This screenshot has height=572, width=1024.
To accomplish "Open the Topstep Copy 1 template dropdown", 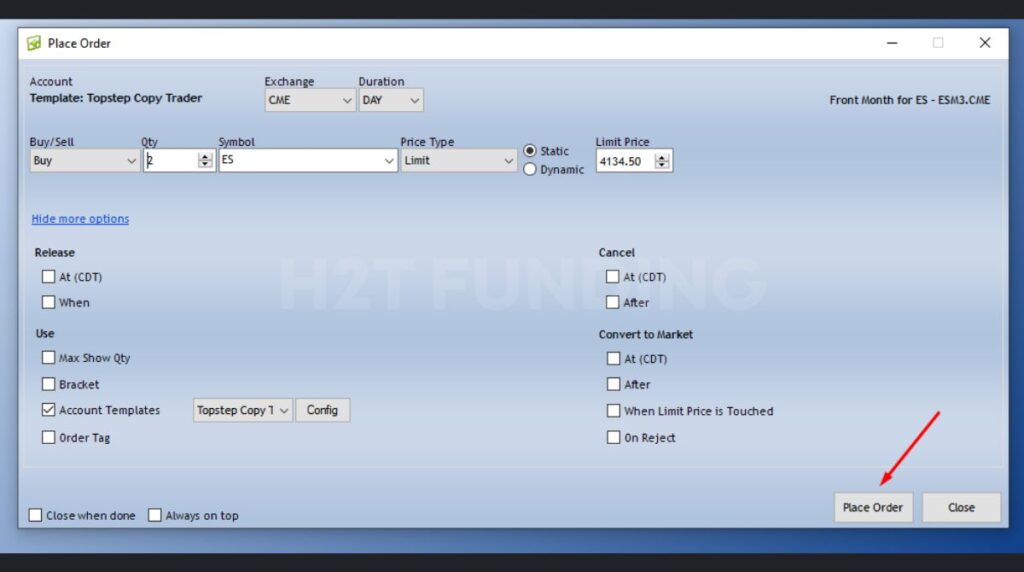I will coord(242,410).
